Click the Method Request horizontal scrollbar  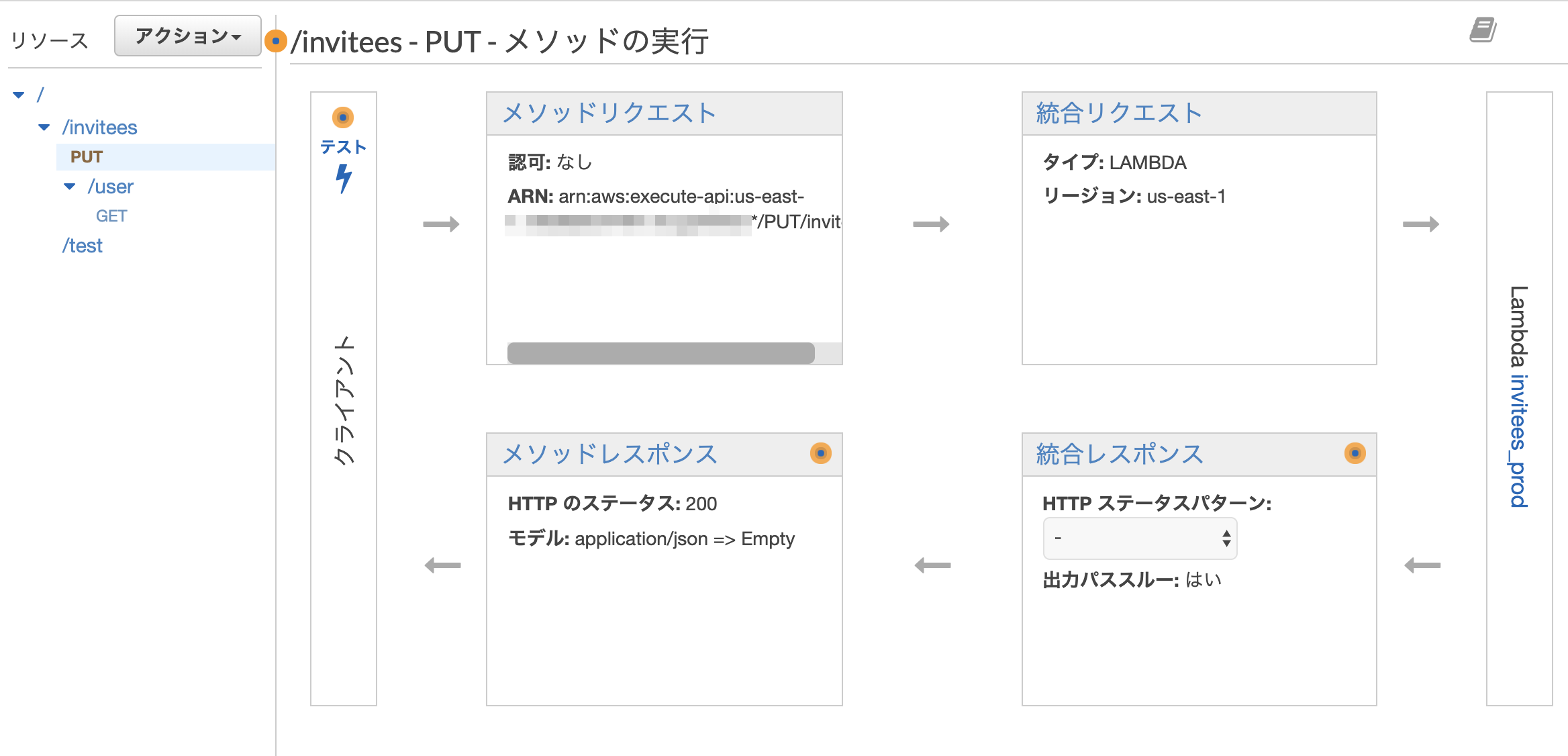[660, 352]
